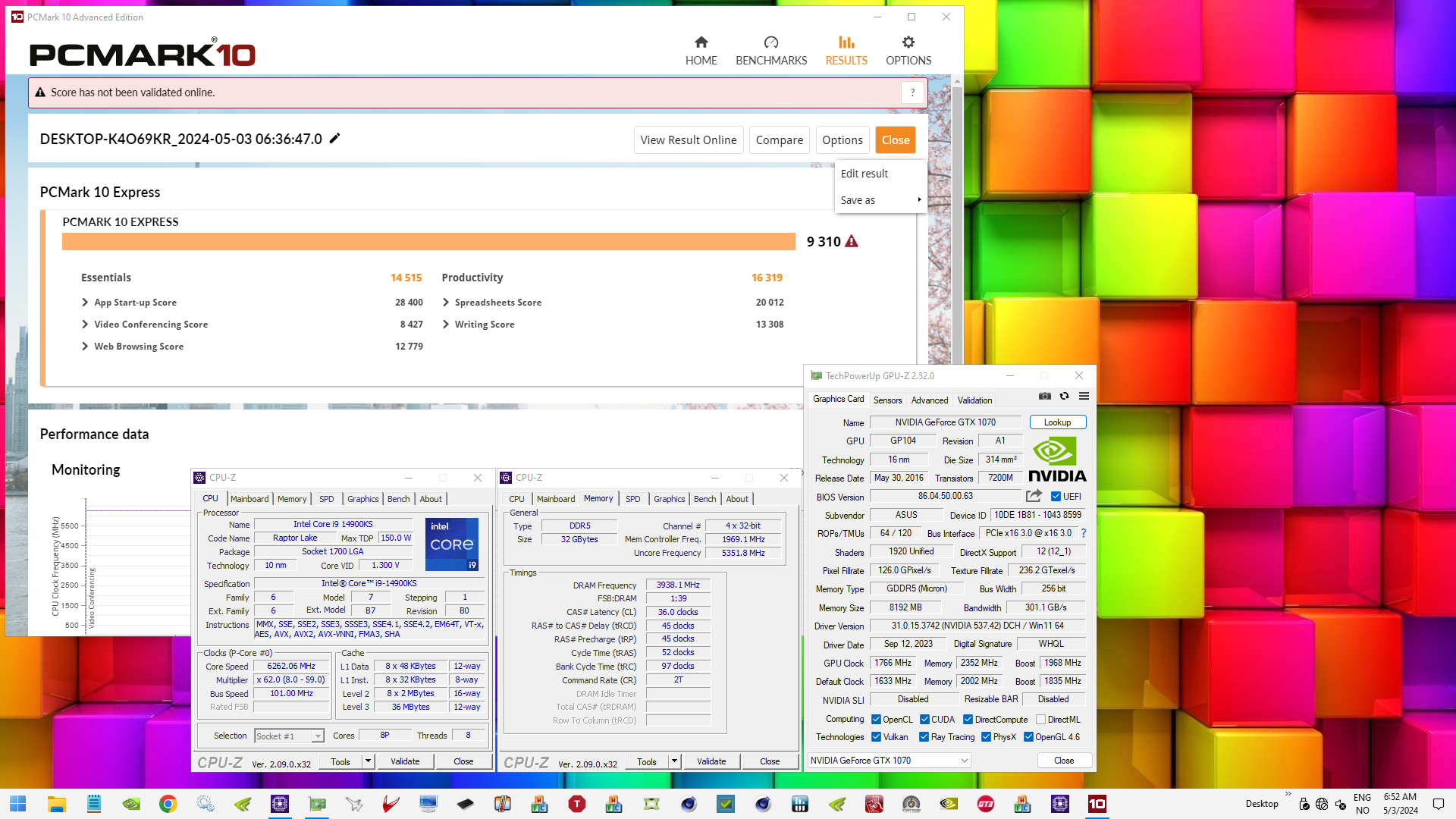The width and height of the screenshot is (1456, 819).
Task: Click the Close button at the bottom of GPU-Z
Action: point(1064,761)
